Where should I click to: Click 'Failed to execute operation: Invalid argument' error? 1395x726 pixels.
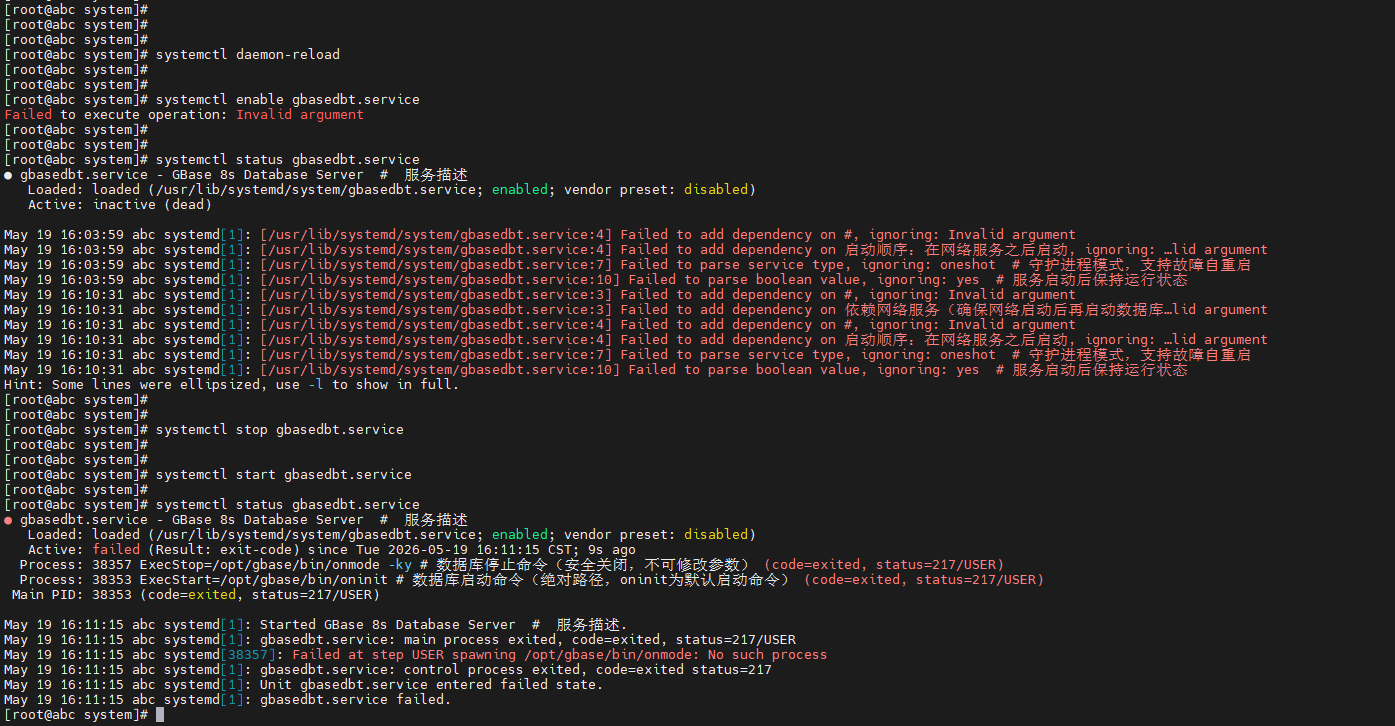pos(184,115)
